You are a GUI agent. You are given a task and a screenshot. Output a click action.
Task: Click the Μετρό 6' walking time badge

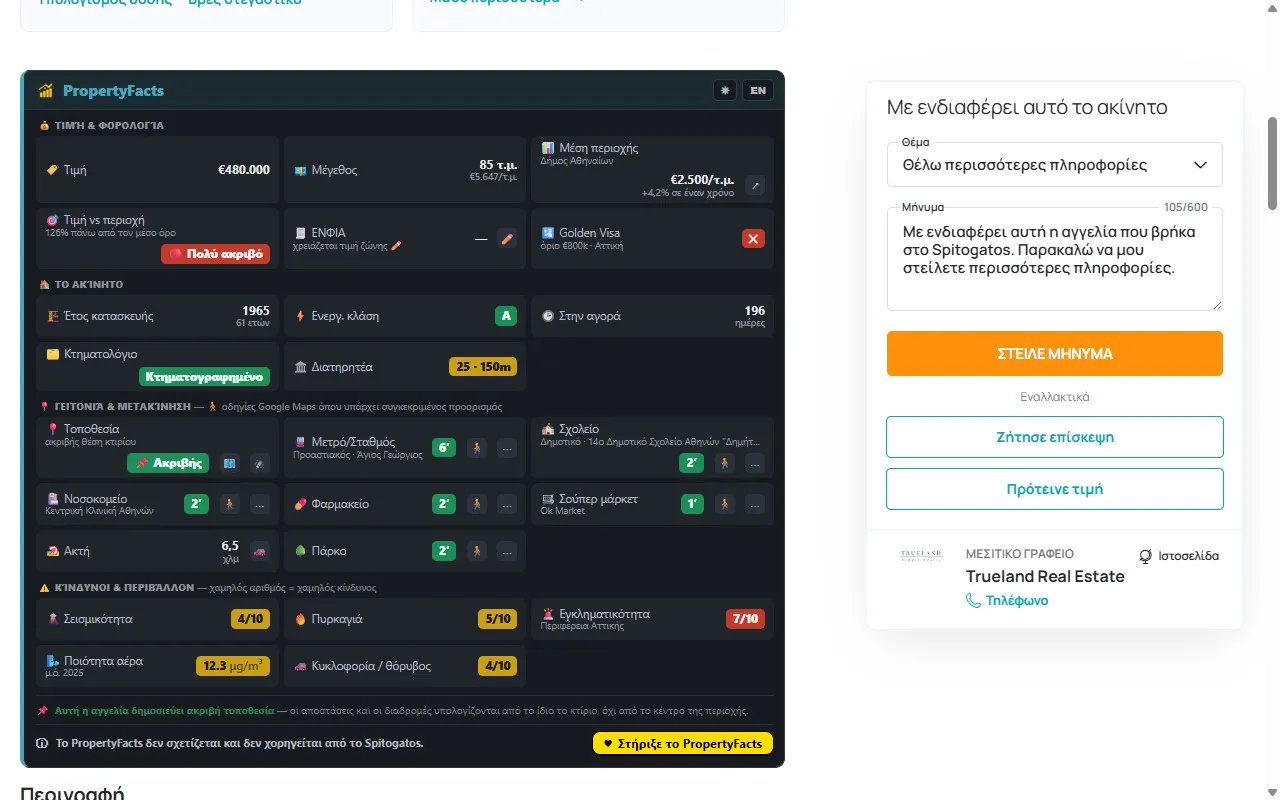[445, 448]
